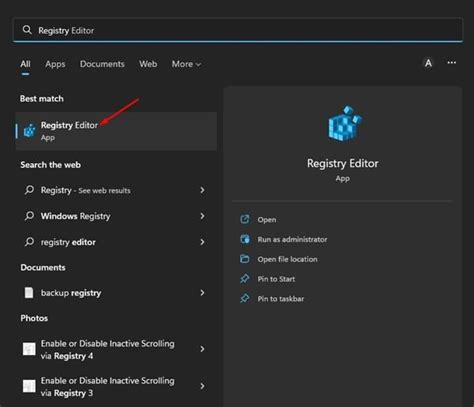The width and height of the screenshot is (474, 407).
Task: Click the Pin to Start pin icon
Action: (245, 278)
